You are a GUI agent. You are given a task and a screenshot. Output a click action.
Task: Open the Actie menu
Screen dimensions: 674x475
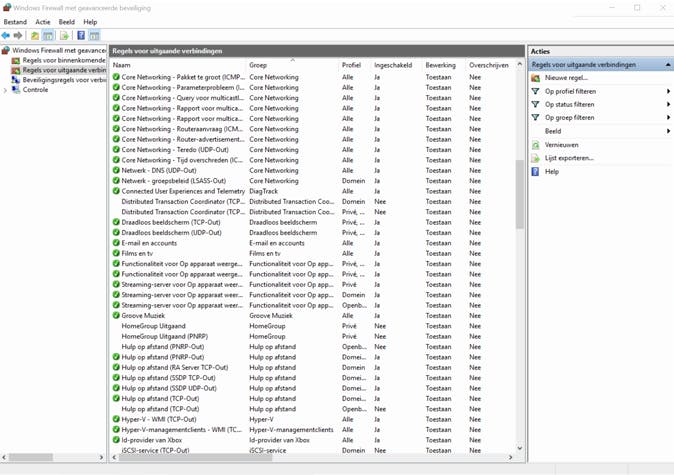(x=43, y=22)
